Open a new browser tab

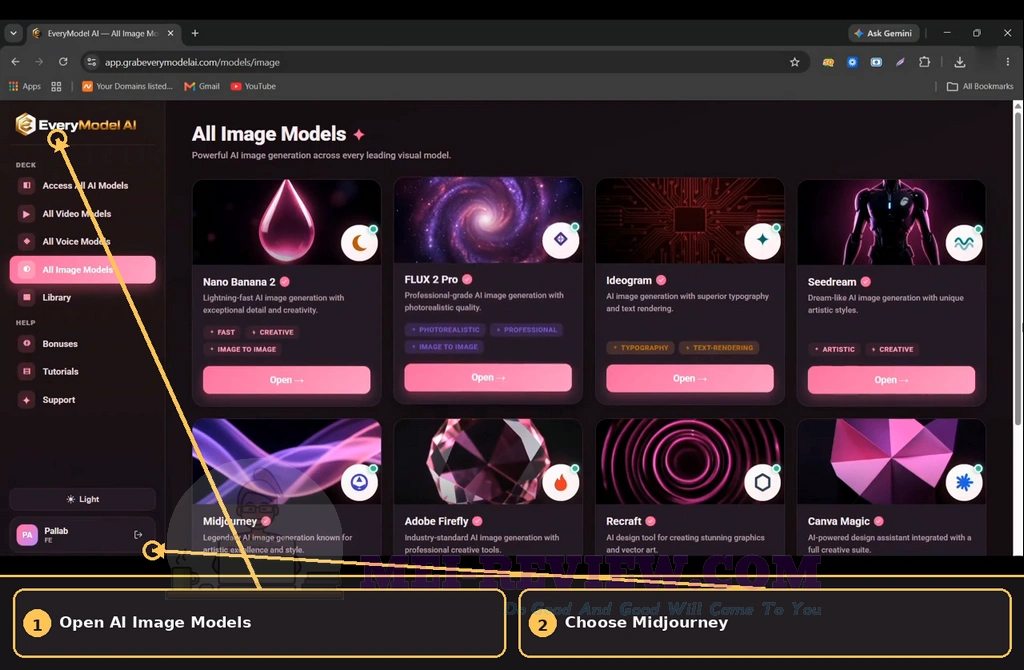tap(195, 33)
